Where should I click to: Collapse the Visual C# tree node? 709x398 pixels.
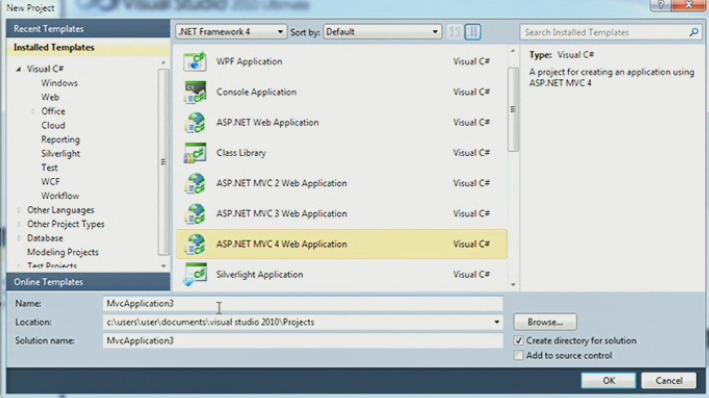[19, 69]
